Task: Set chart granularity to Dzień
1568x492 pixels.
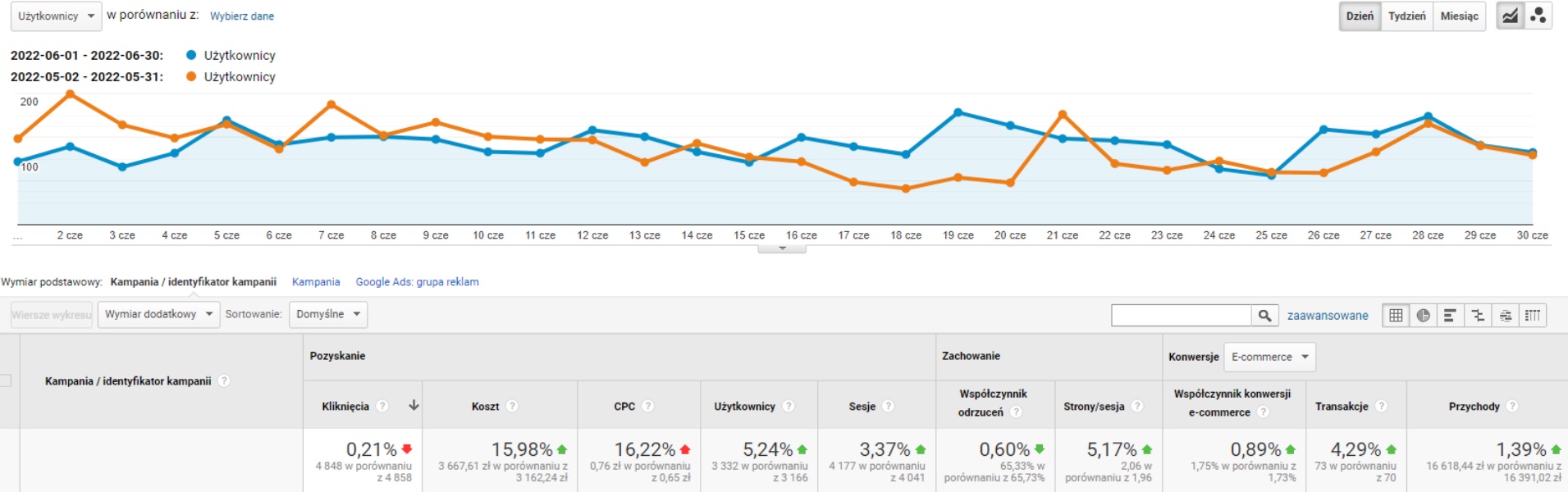Action: (x=1360, y=16)
